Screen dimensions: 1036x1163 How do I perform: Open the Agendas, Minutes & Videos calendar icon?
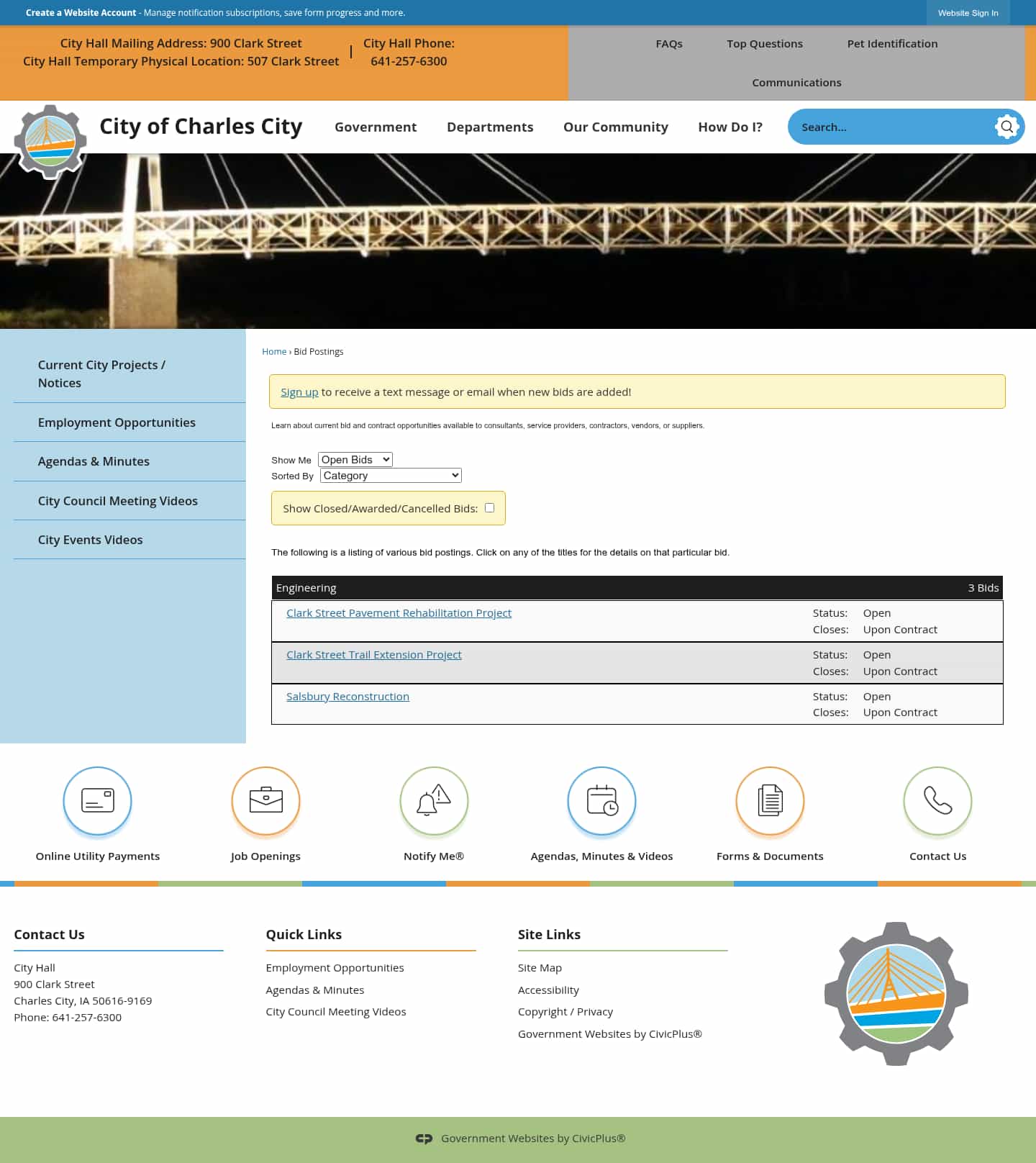pos(601,800)
